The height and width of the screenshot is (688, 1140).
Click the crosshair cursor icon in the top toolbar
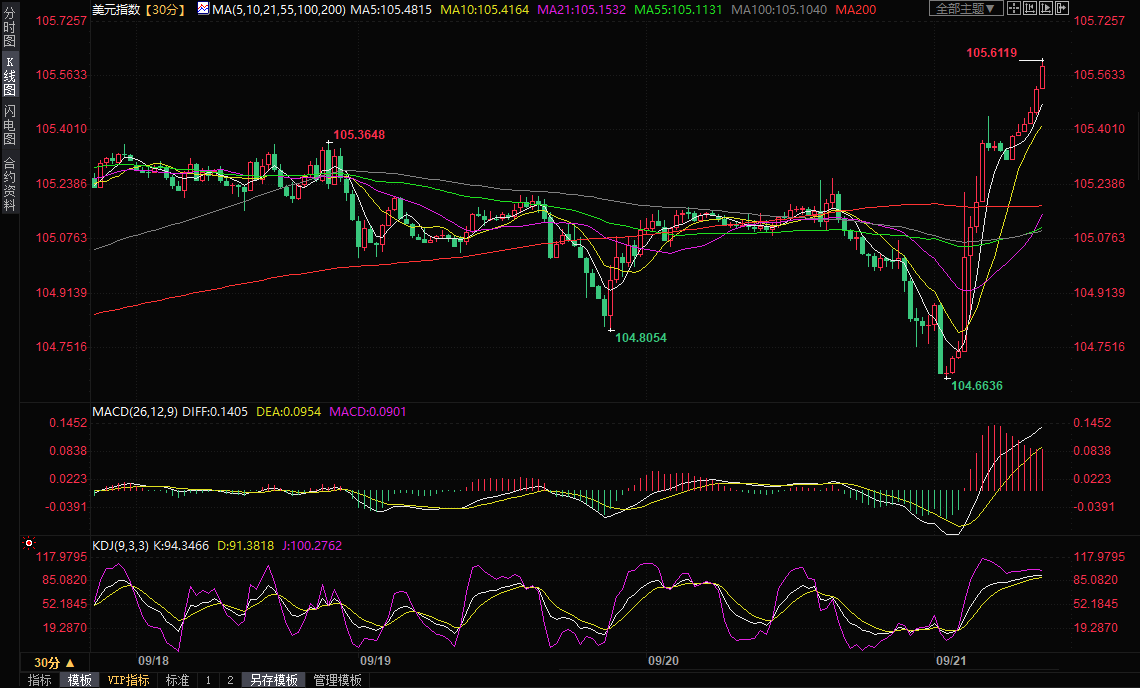point(1014,9)
